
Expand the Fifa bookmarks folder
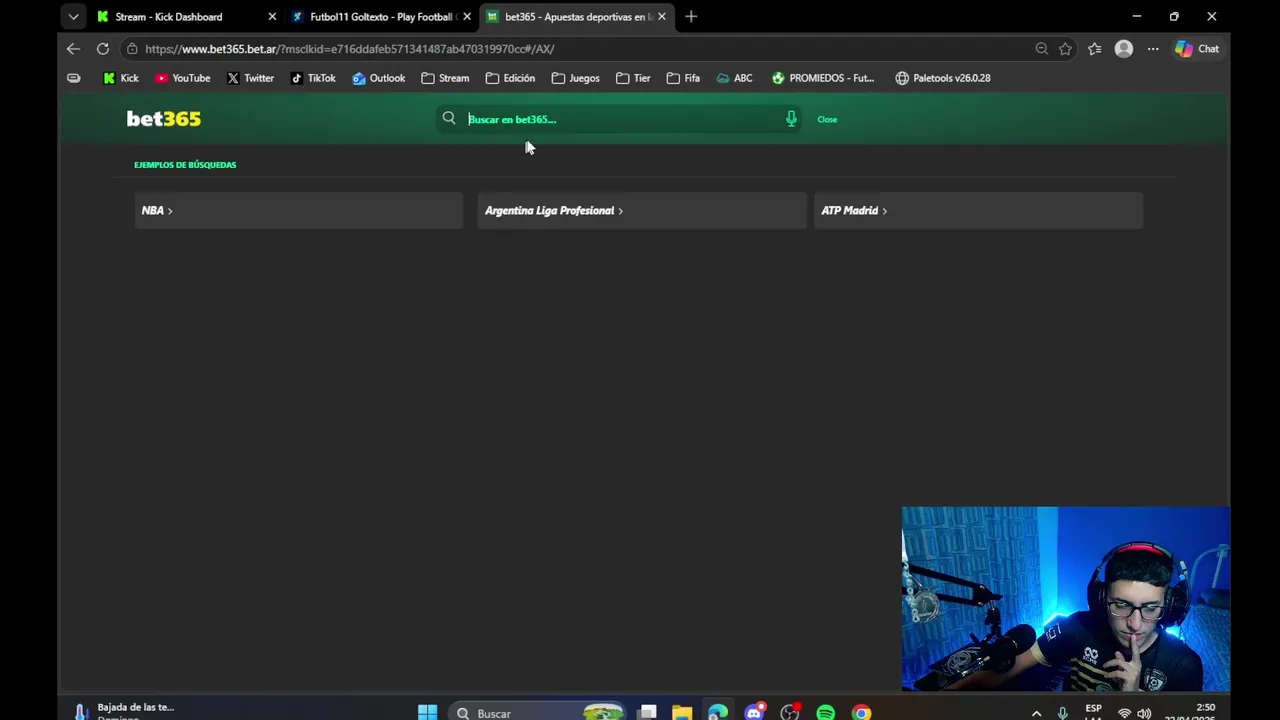pos(683,78)
